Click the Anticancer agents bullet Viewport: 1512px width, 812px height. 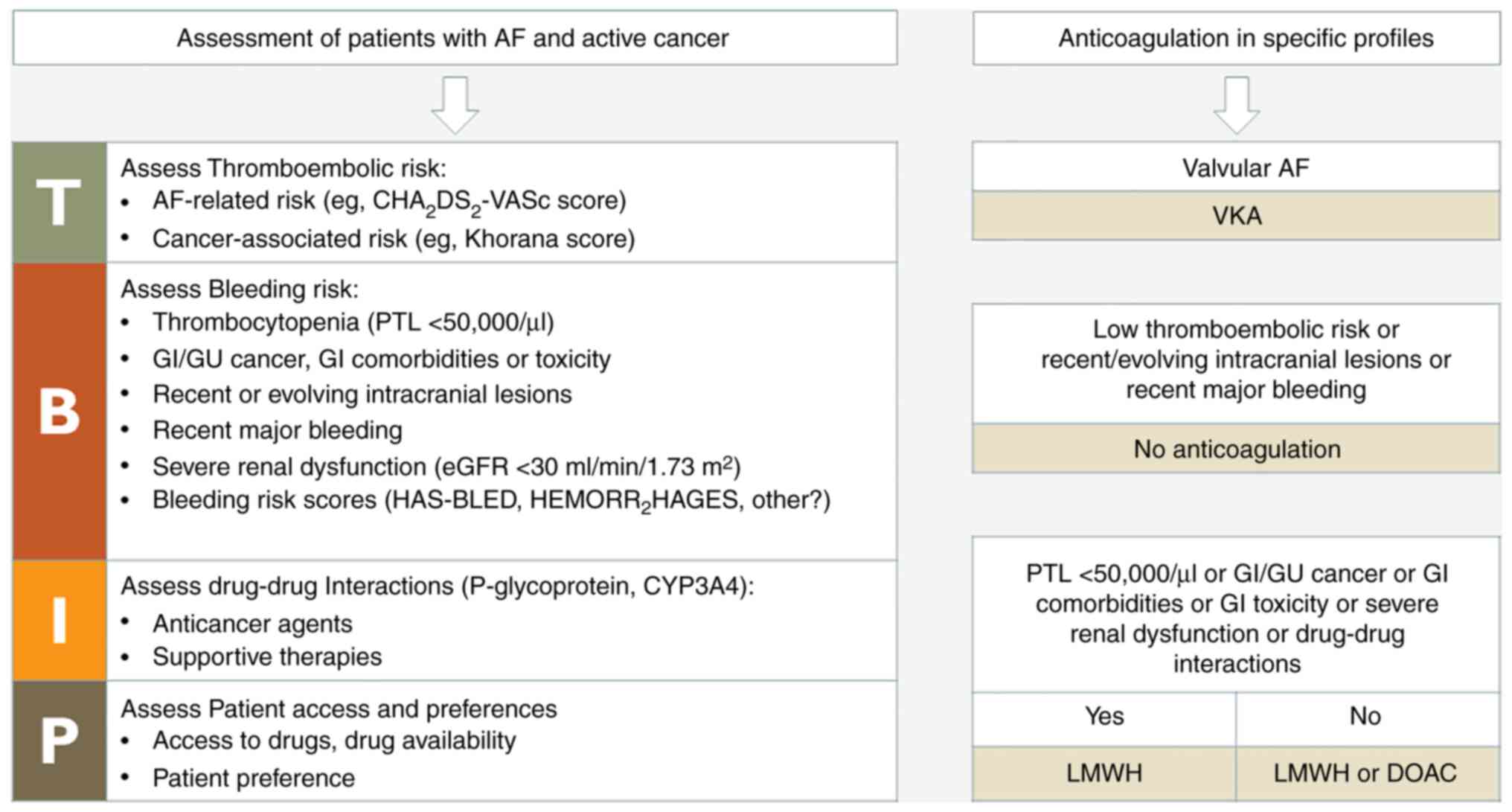tap(252, 624)
